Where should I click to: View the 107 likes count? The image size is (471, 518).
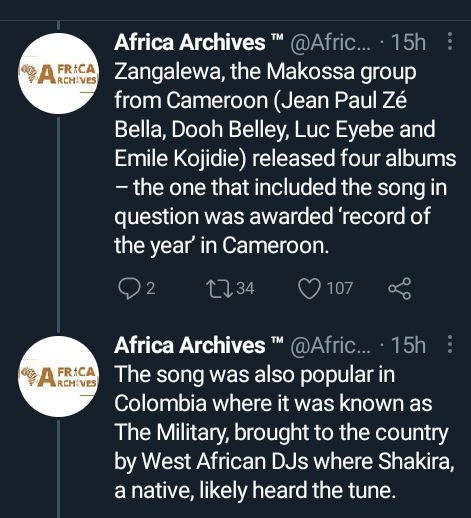(x=340, y=288)
